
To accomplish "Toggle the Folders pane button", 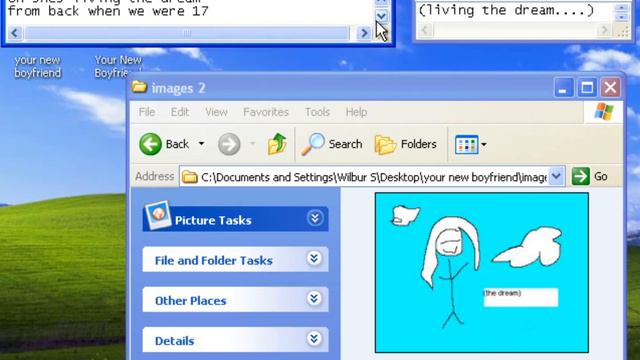I will point(406,144).
